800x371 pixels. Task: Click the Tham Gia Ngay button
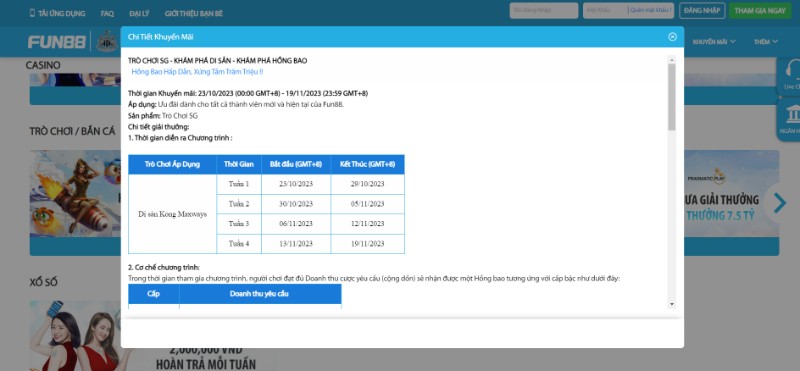tap(760, 10)
